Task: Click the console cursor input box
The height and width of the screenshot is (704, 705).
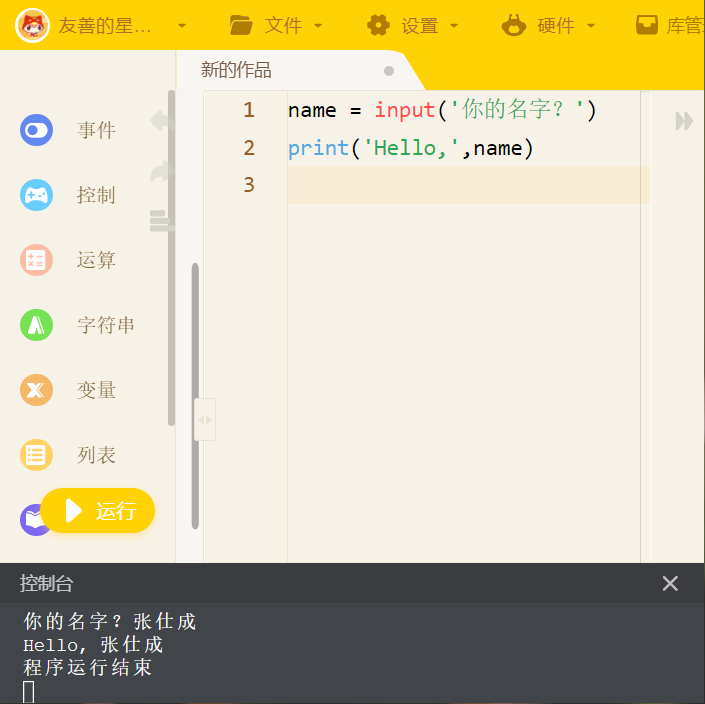Action: pyautogui.click(x=28, y=692)
